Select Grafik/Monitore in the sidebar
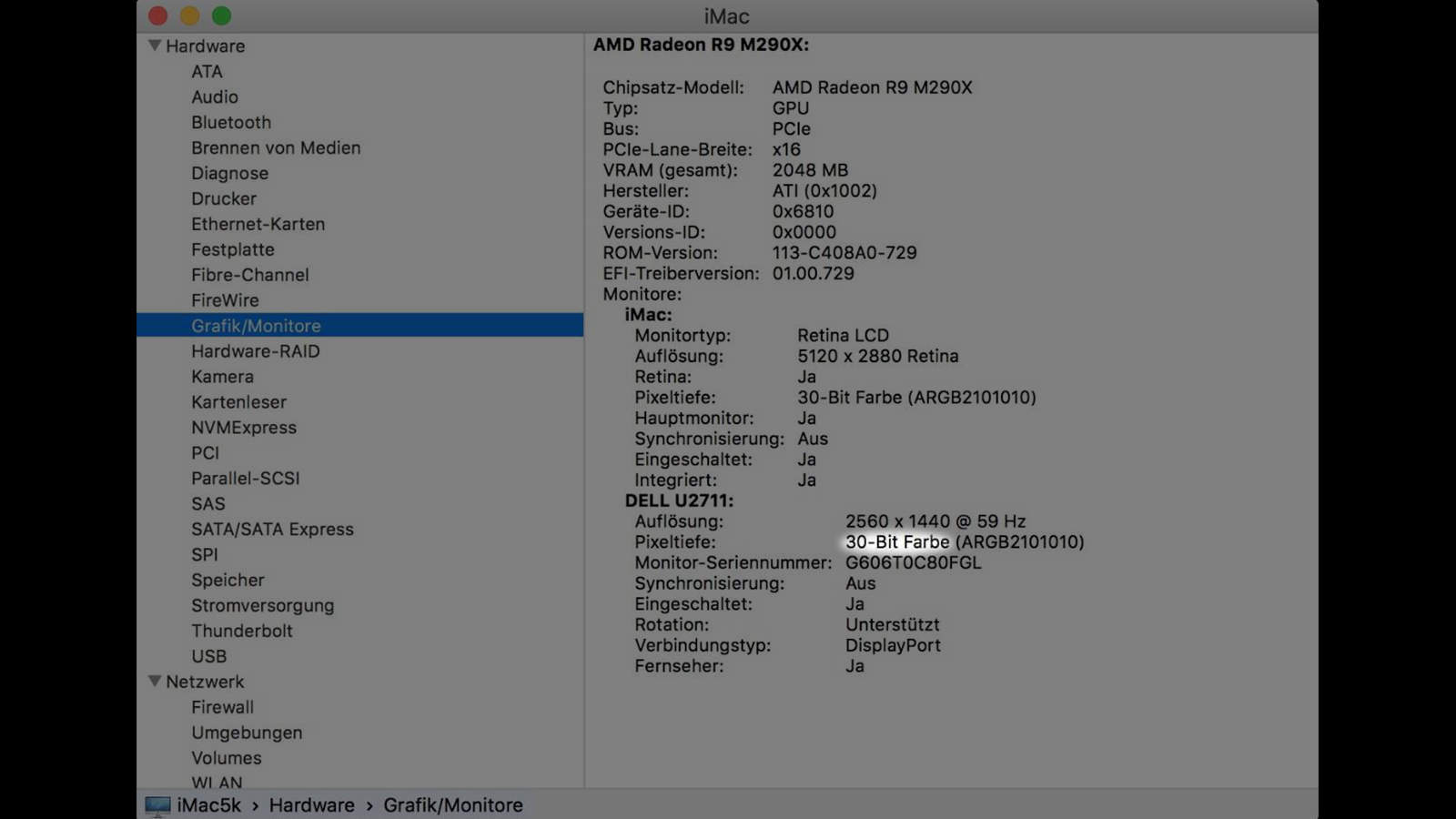The image size is (1456, 819). coord(256,326)
